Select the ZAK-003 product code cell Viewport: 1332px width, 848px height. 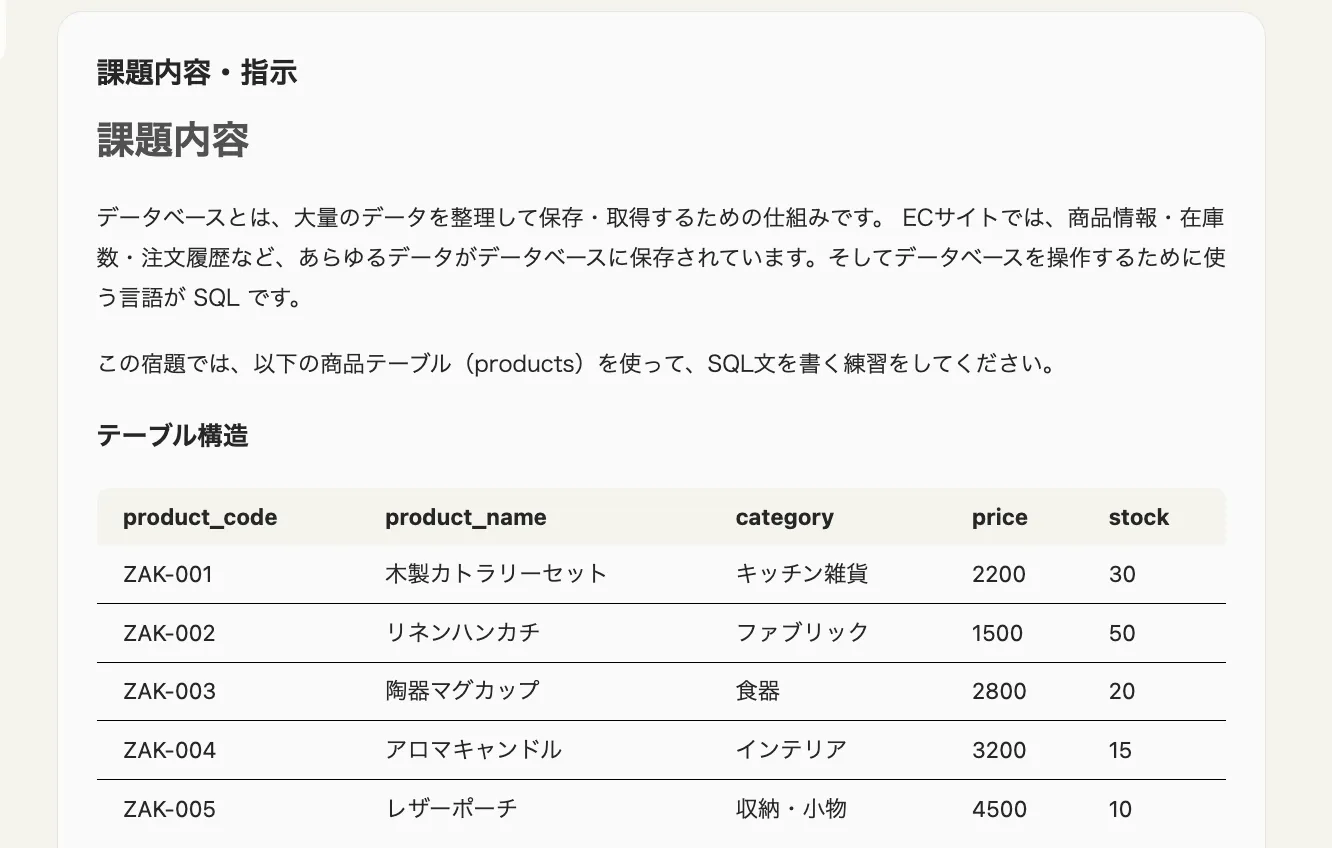point(169,691)
